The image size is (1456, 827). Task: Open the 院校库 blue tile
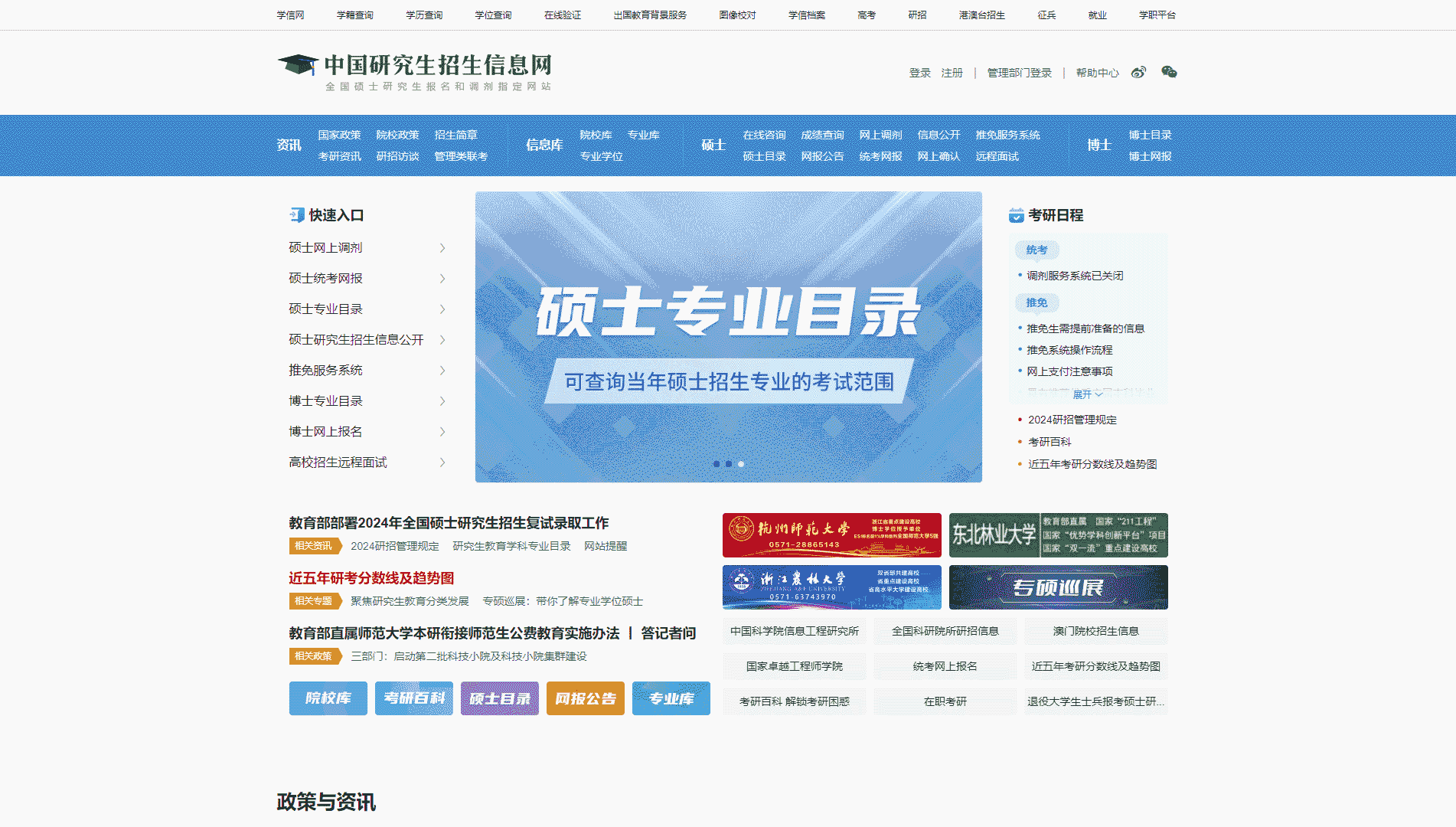[x=328, y=698]
